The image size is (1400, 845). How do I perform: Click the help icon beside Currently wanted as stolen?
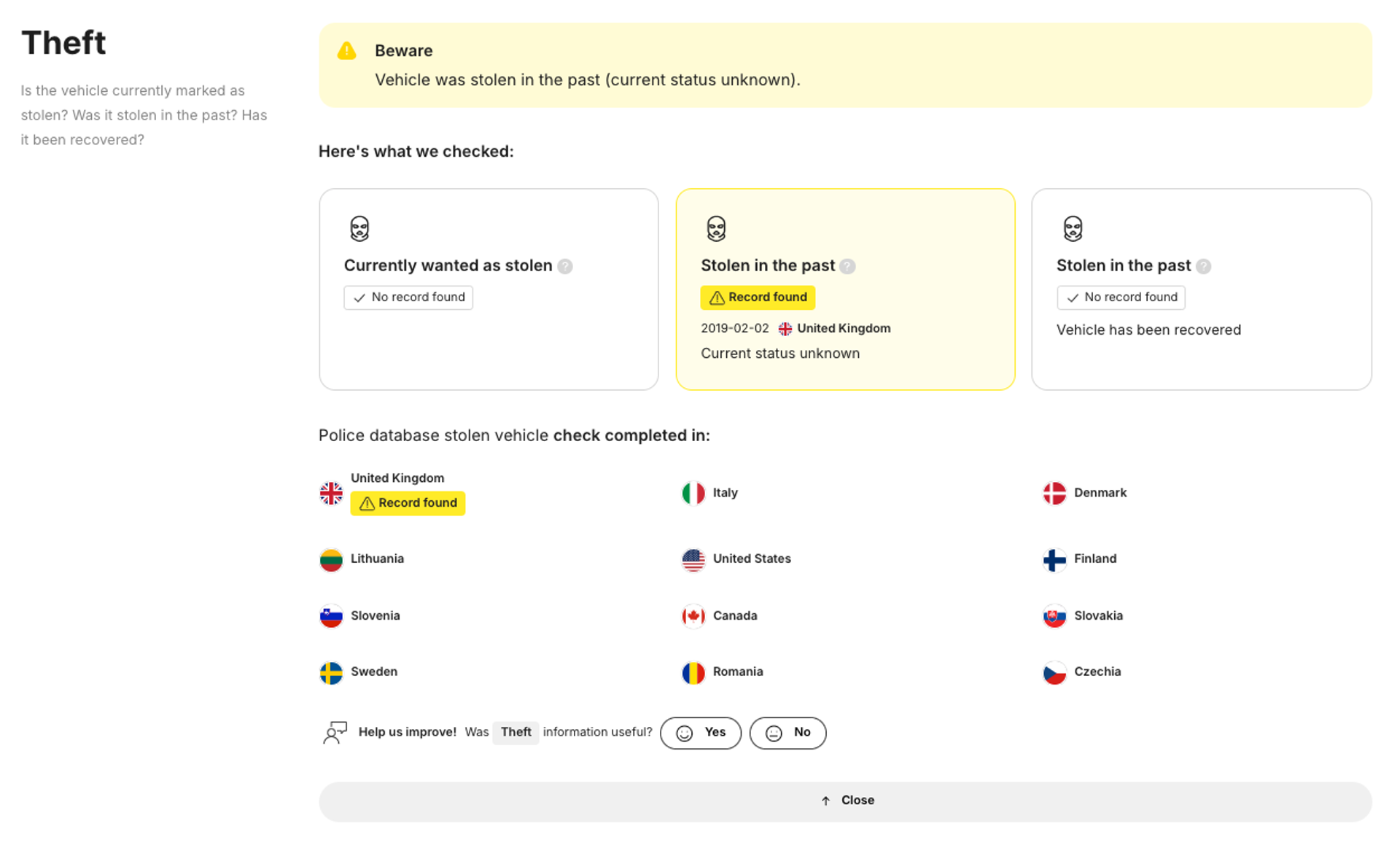[x=565, y=266]
